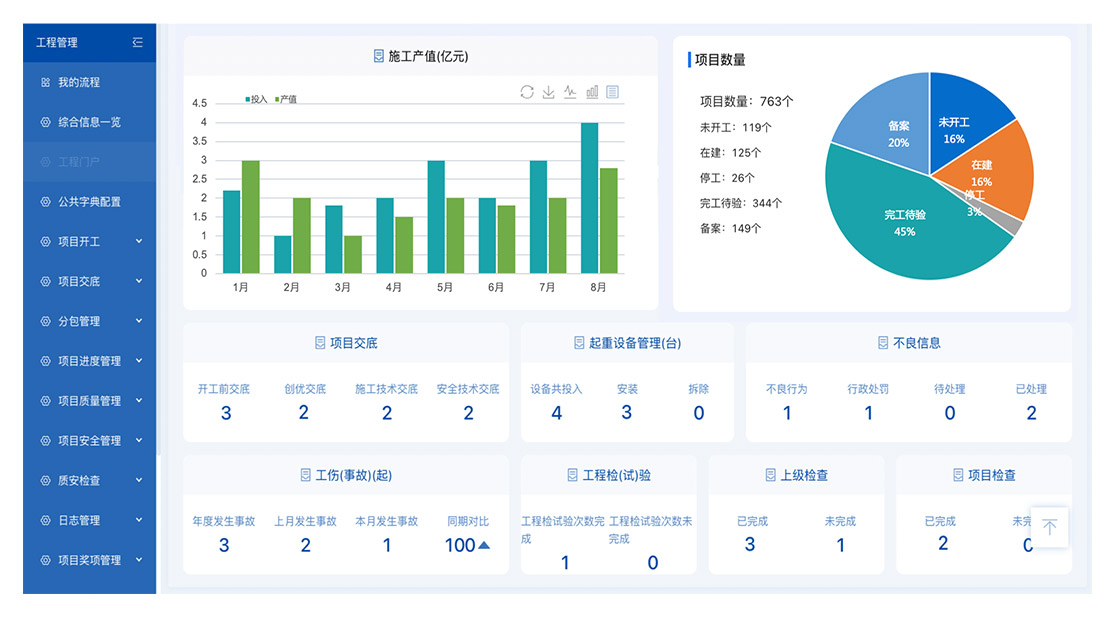Click the 年度发生事故 number
The image size is (1110, 620).
(x=224, y=545)
